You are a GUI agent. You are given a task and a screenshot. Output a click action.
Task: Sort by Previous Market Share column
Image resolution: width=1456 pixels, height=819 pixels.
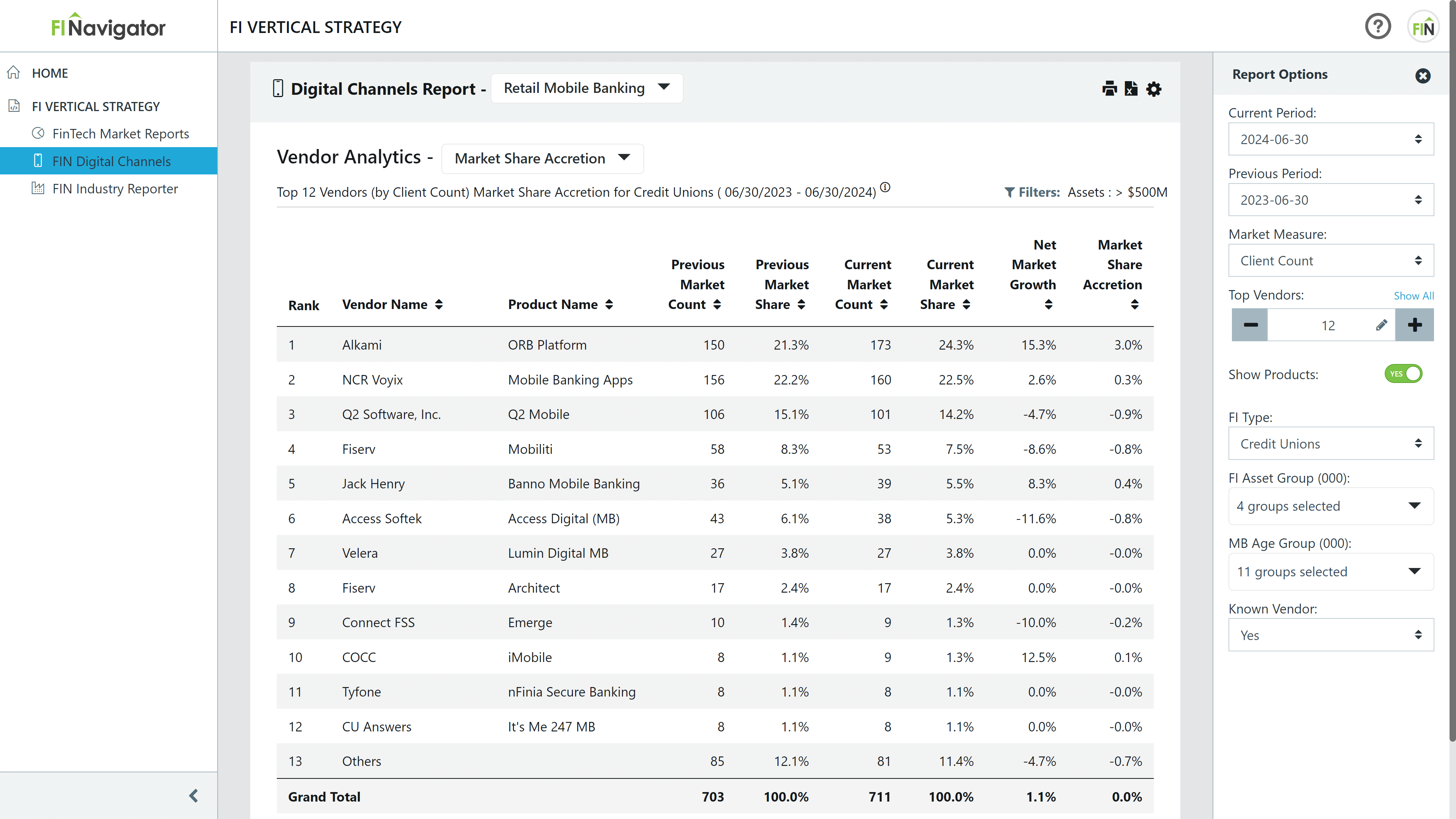[x=801, y=304]
